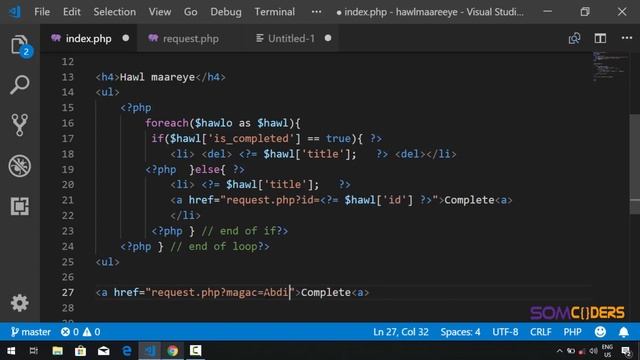
Task: Click the Complete link text on line 21
Action: [x=469, y=200]
